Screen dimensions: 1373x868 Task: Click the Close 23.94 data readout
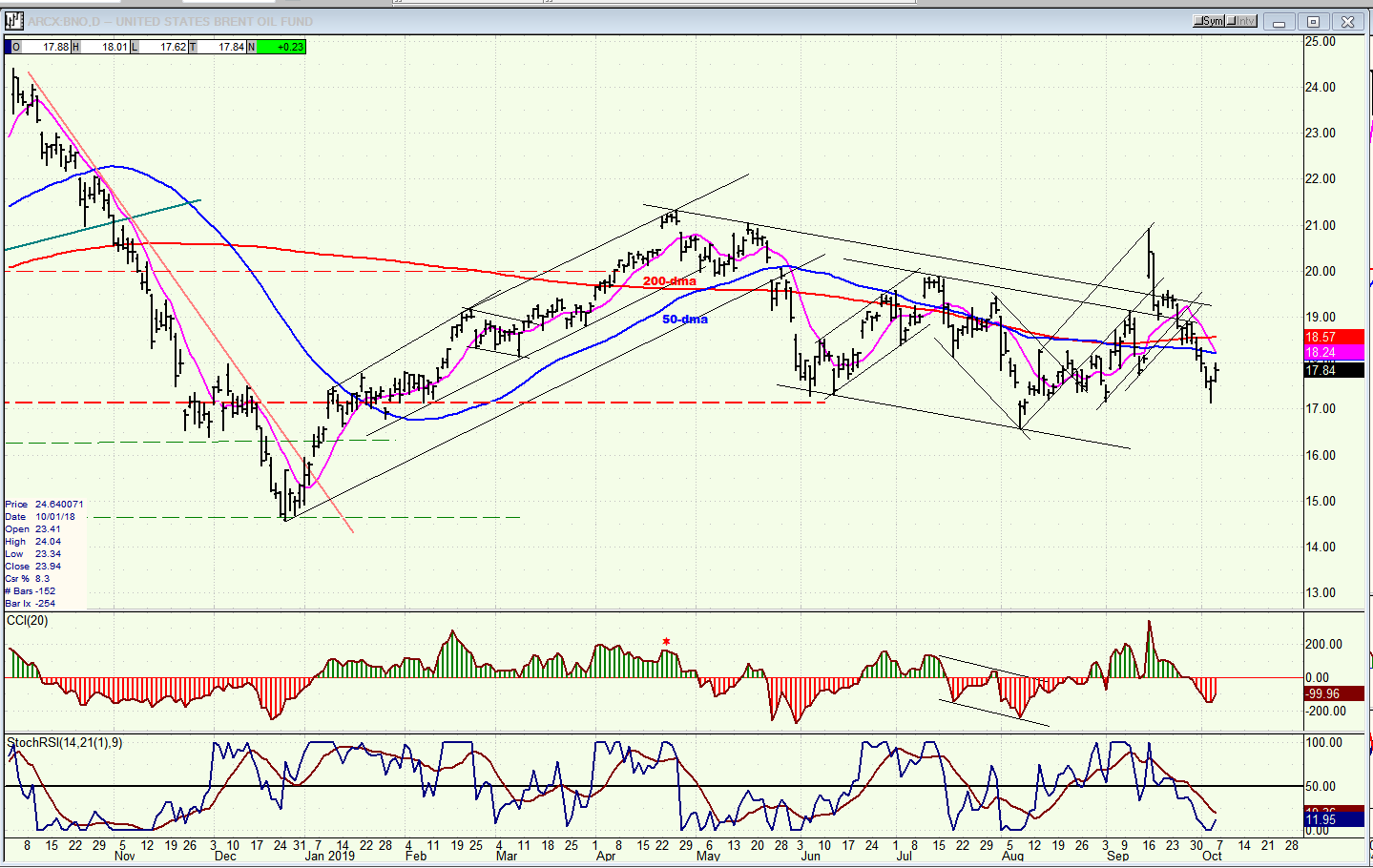33,567
